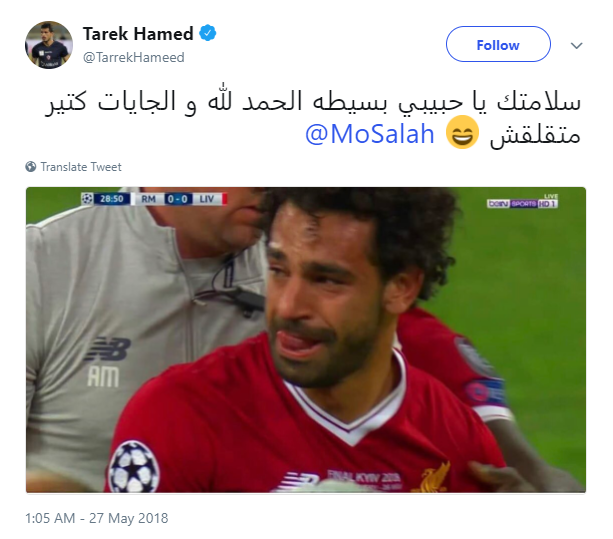The width and height of the screenshot is (613, 539).
Task: Click the Translate Tweet link
Action: (81, 167)
